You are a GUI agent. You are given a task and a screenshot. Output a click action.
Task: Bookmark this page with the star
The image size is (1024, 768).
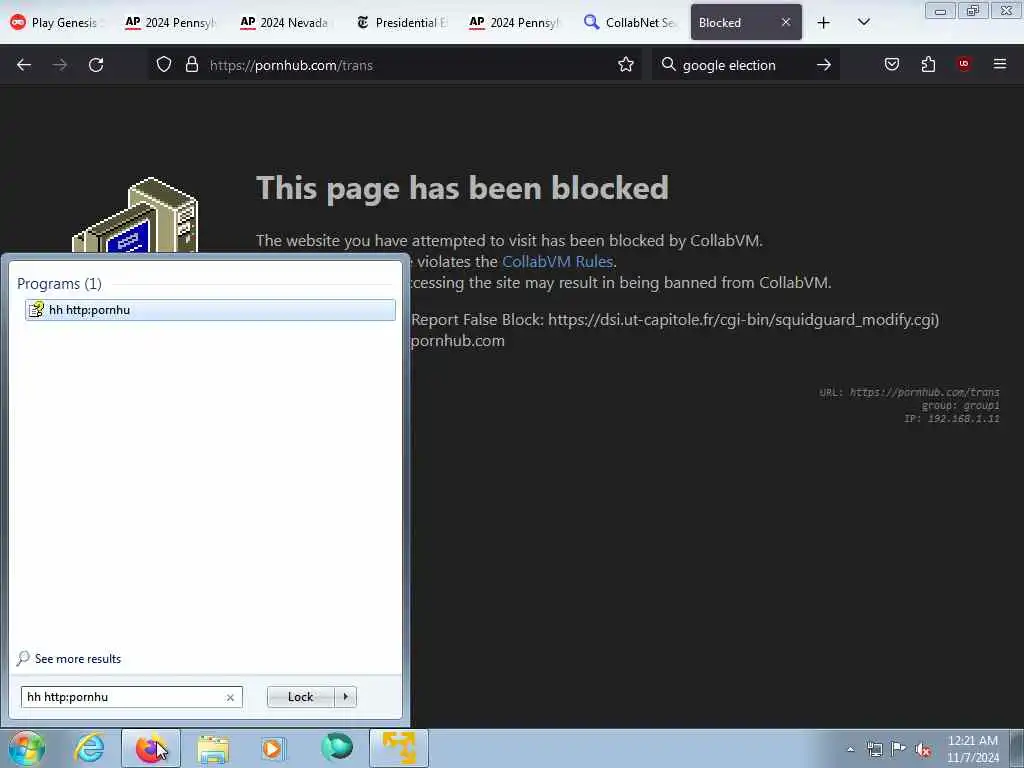coord(626,65)
